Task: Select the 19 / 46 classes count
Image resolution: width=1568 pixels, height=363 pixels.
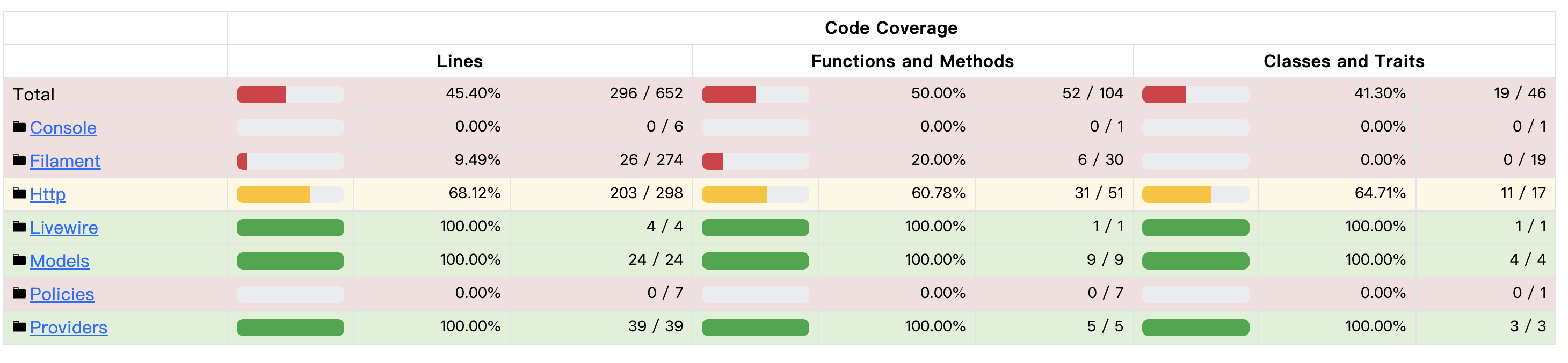Action: coord(1520,93)
